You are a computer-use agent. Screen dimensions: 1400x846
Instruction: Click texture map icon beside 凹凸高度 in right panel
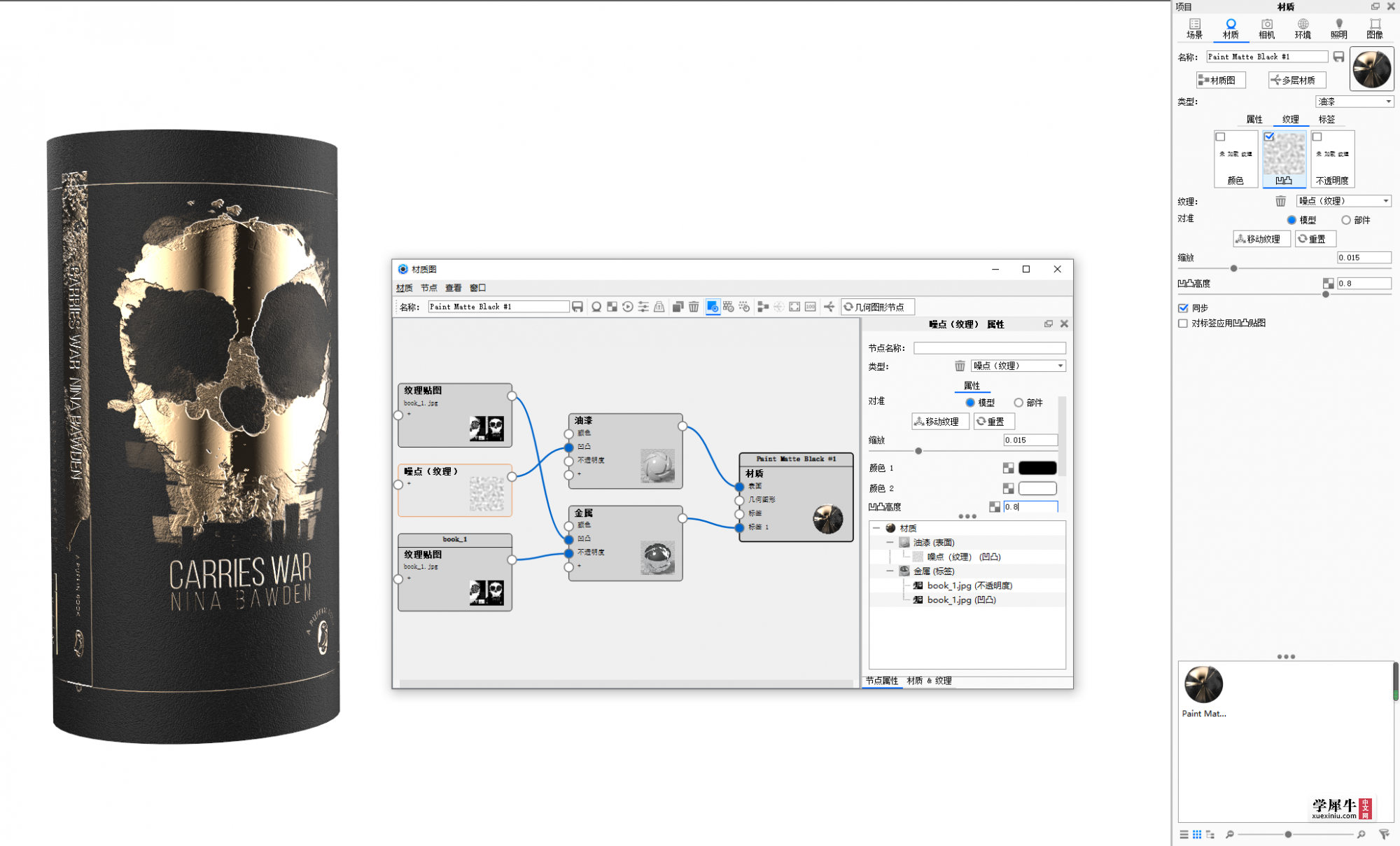coord(1328,284)
